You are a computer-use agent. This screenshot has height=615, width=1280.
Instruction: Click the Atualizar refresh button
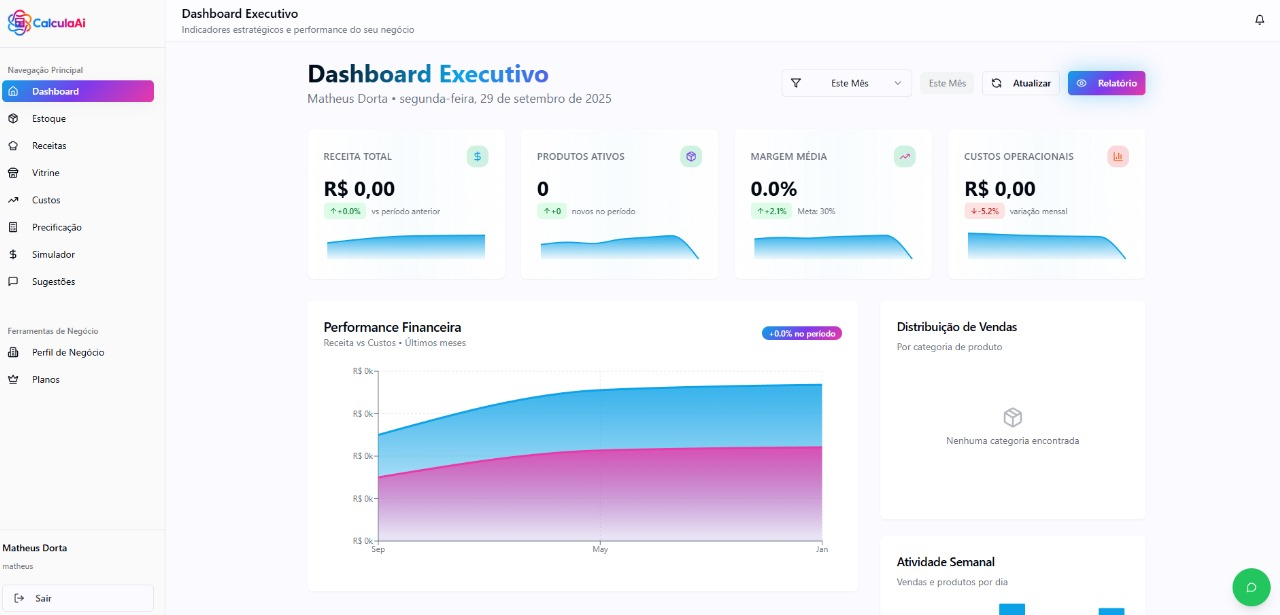1020,83
